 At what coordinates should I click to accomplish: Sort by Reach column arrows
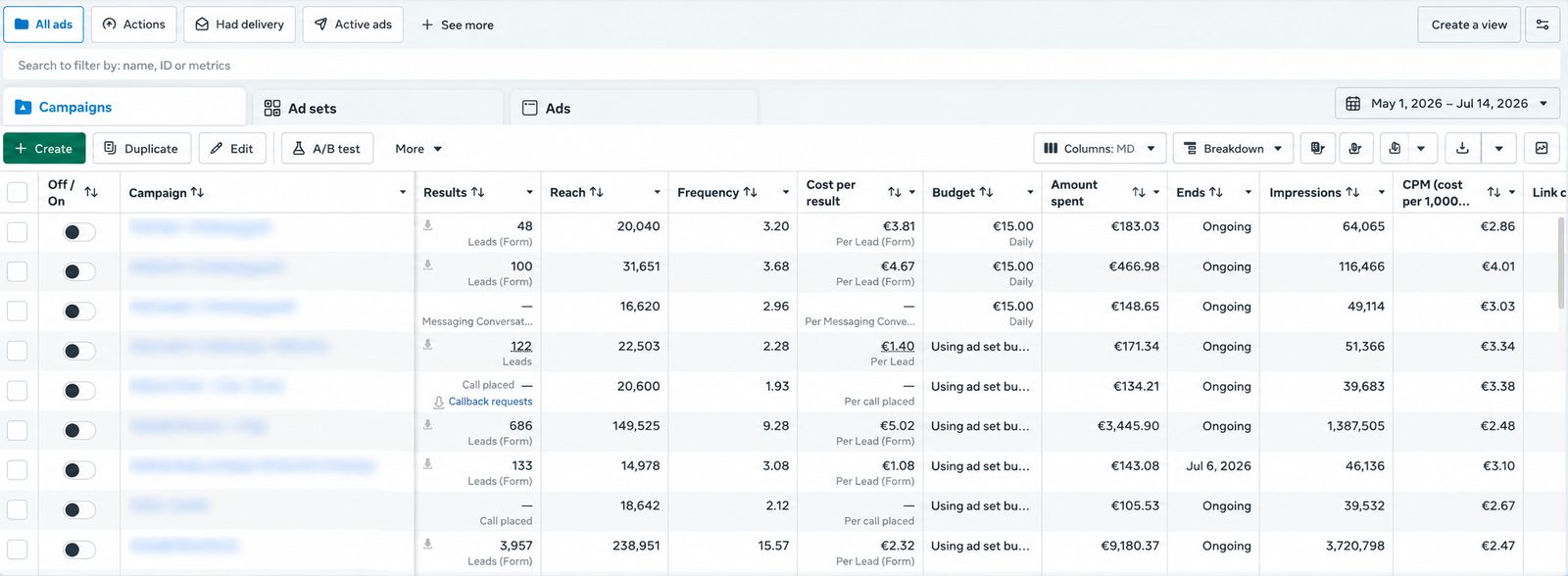[x=597, y=192]
